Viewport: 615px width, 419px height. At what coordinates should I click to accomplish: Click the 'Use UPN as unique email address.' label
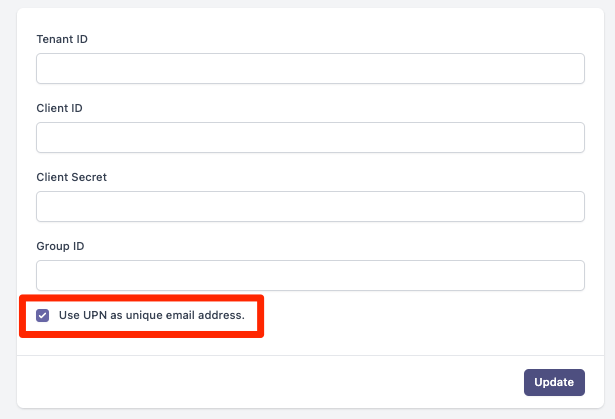click(x=152, y=315)
